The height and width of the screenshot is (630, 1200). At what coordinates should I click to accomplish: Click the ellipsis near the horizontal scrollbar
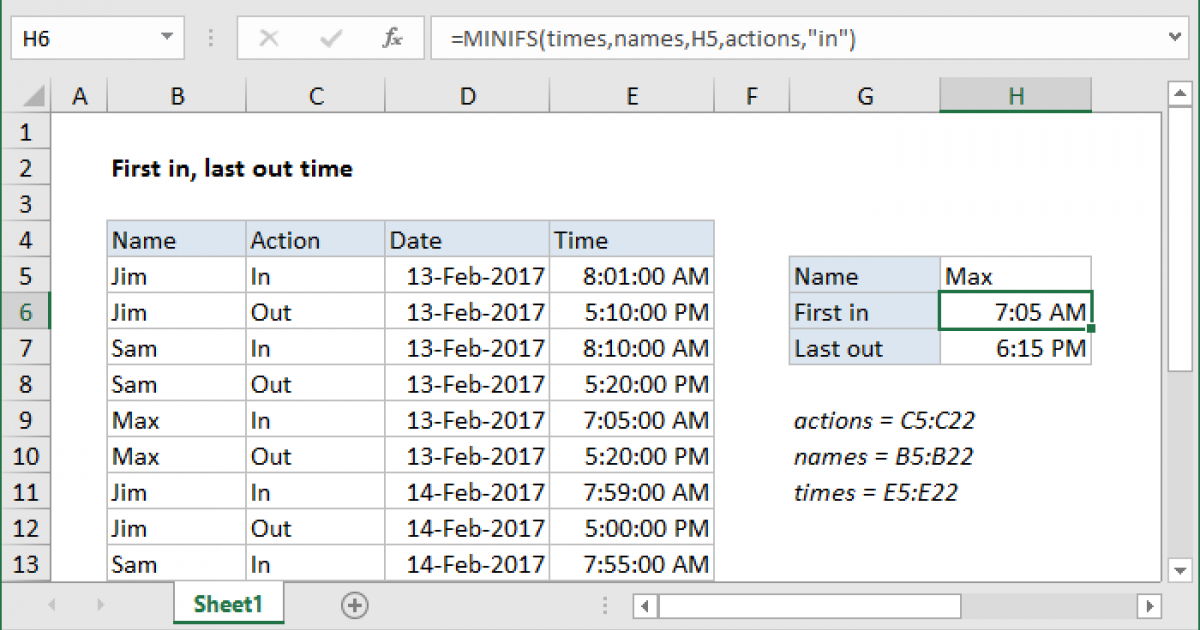(x=605, y=606)
